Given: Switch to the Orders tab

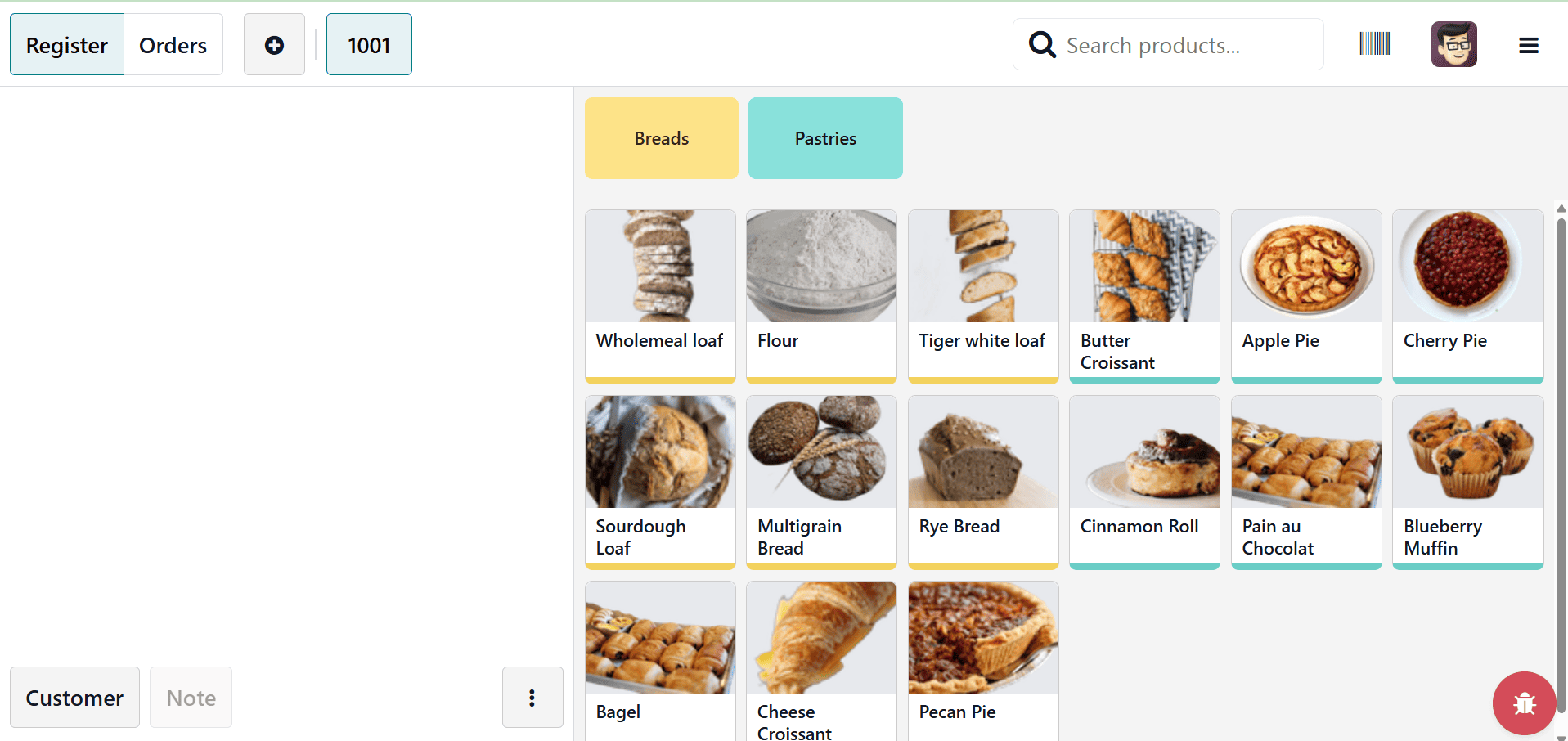Looking at the screenshot, I should click(x=173, y=44).
